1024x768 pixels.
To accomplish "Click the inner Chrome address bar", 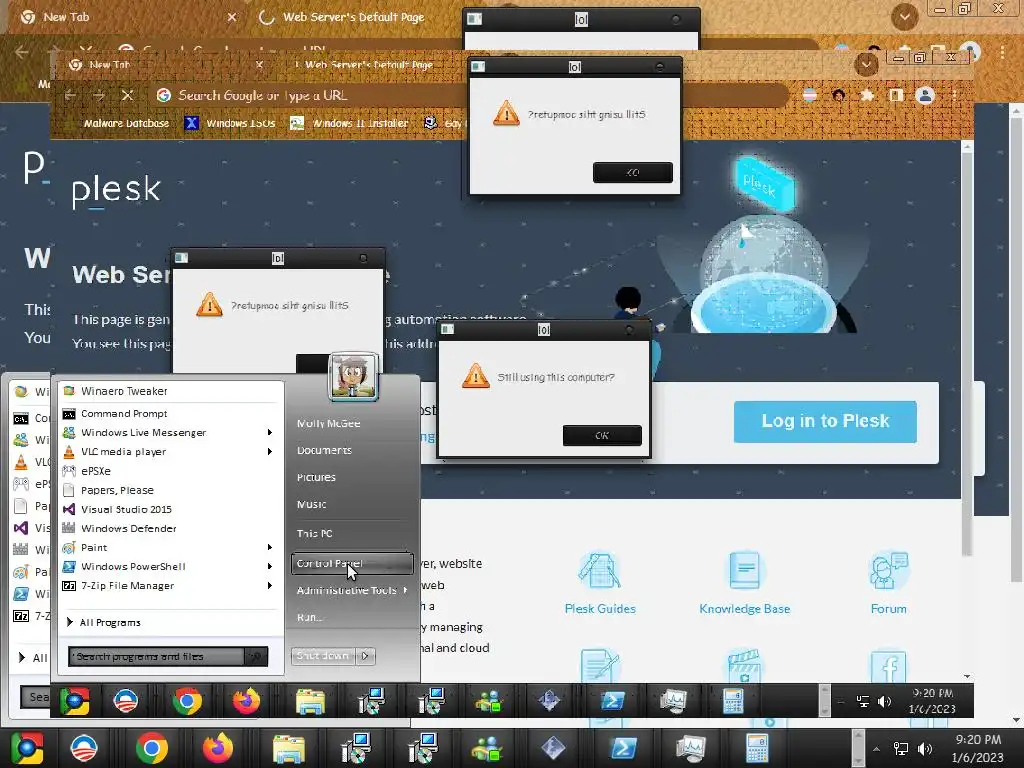I will 470,95.
